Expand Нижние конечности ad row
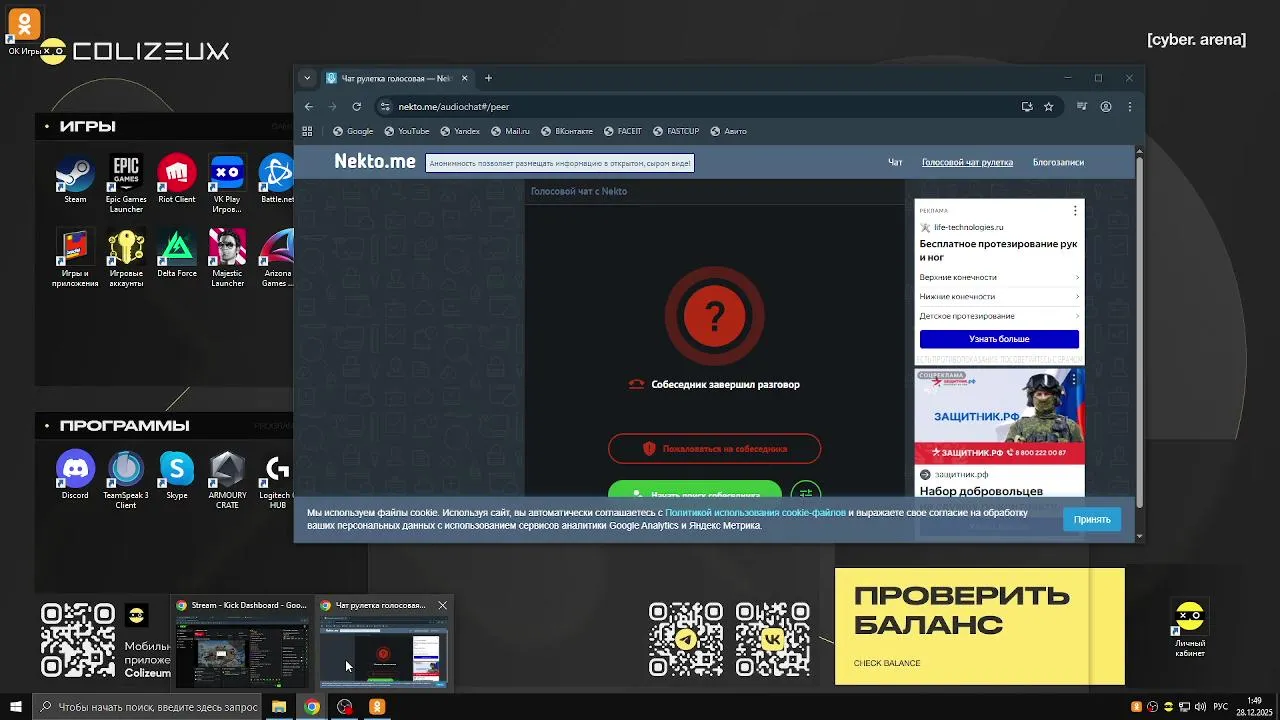This screenshot has width=1280, height=720. tap(999, 297)
